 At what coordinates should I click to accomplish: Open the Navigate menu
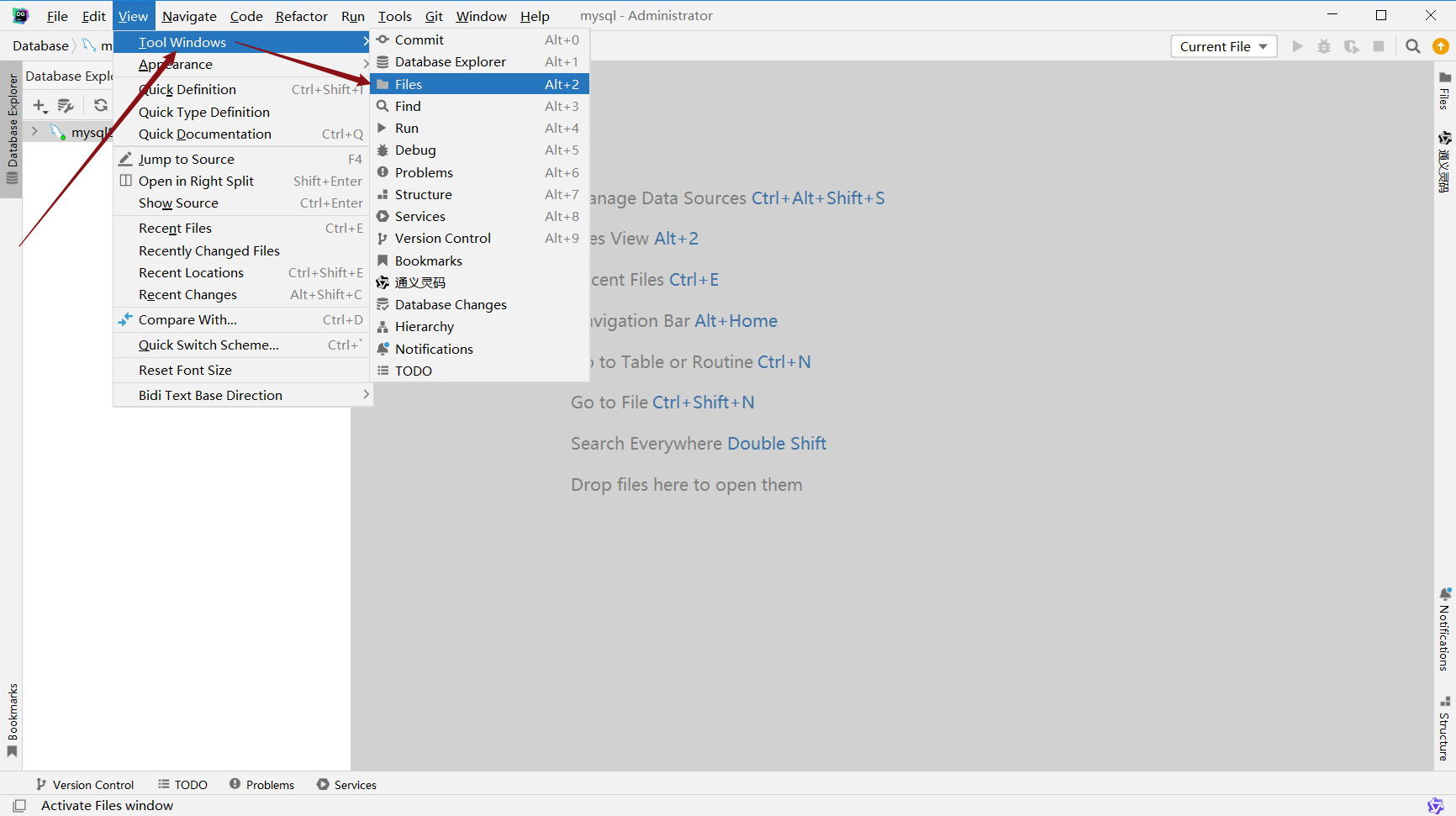[x=189, y=16]
